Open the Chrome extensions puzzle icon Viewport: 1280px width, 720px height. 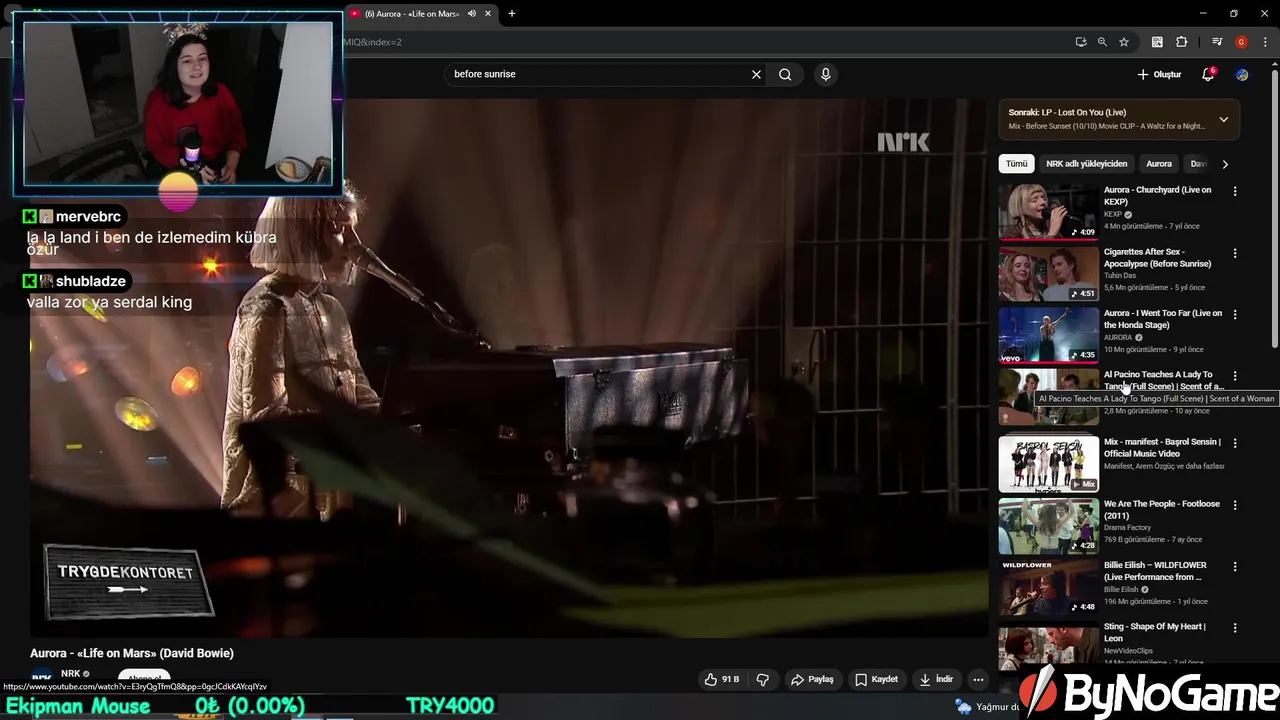(x=1182, y=42)
